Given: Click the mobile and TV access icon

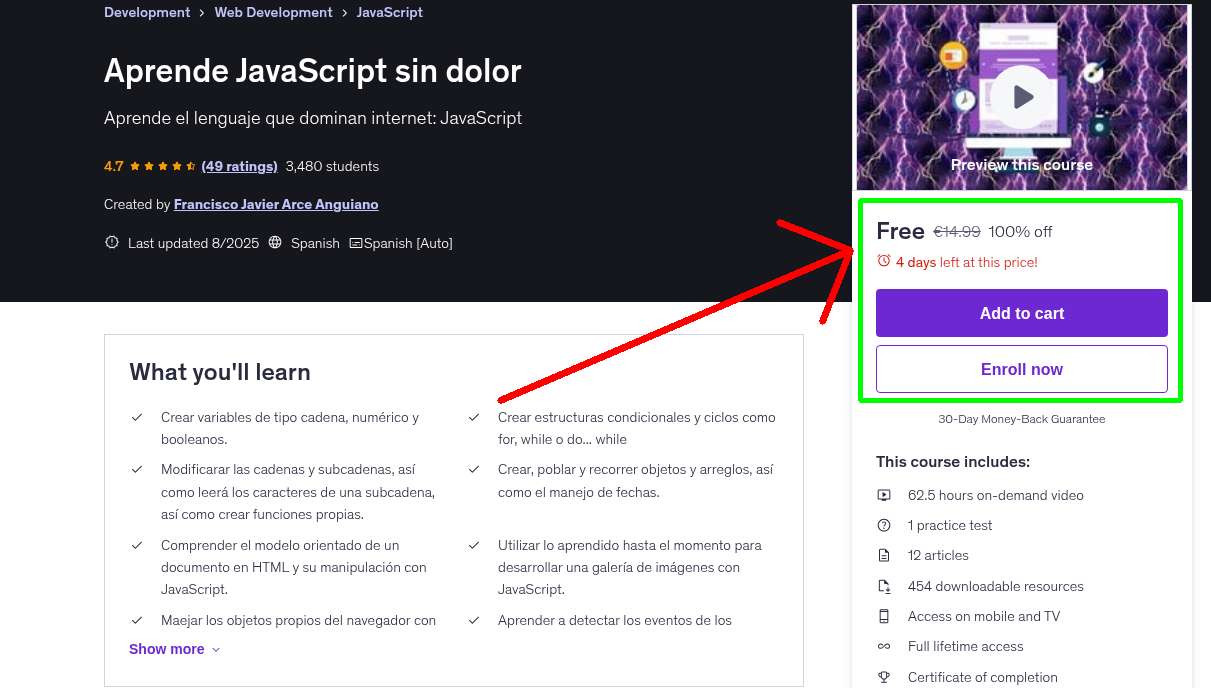Looking at the screenshot, I should (x=884, y=616).
